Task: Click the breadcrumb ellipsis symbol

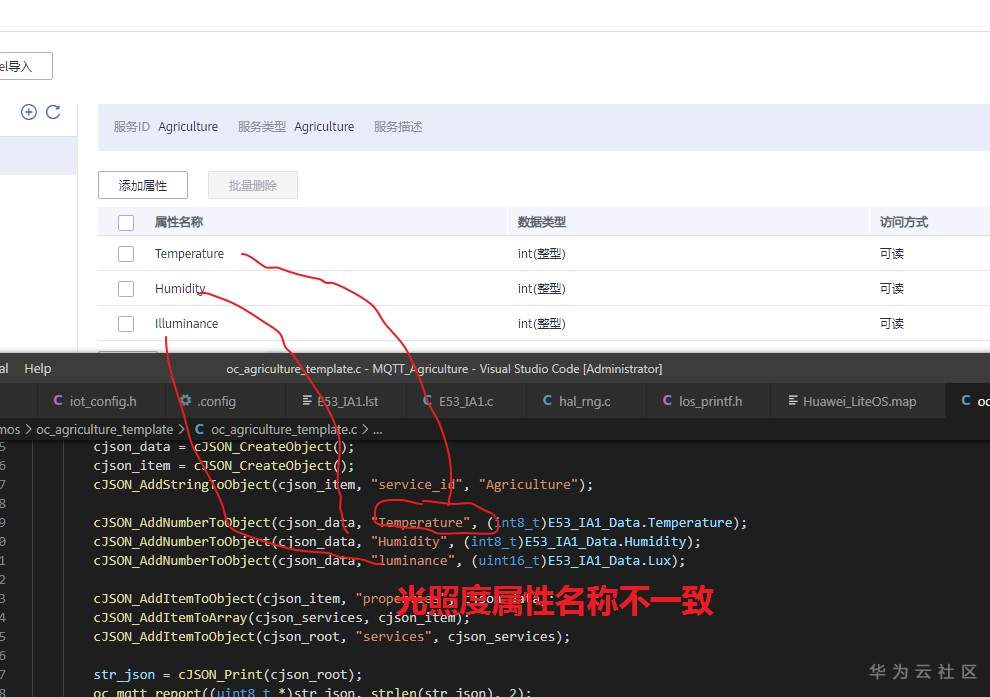Action: pyautogui.click(x=378, y=431)
